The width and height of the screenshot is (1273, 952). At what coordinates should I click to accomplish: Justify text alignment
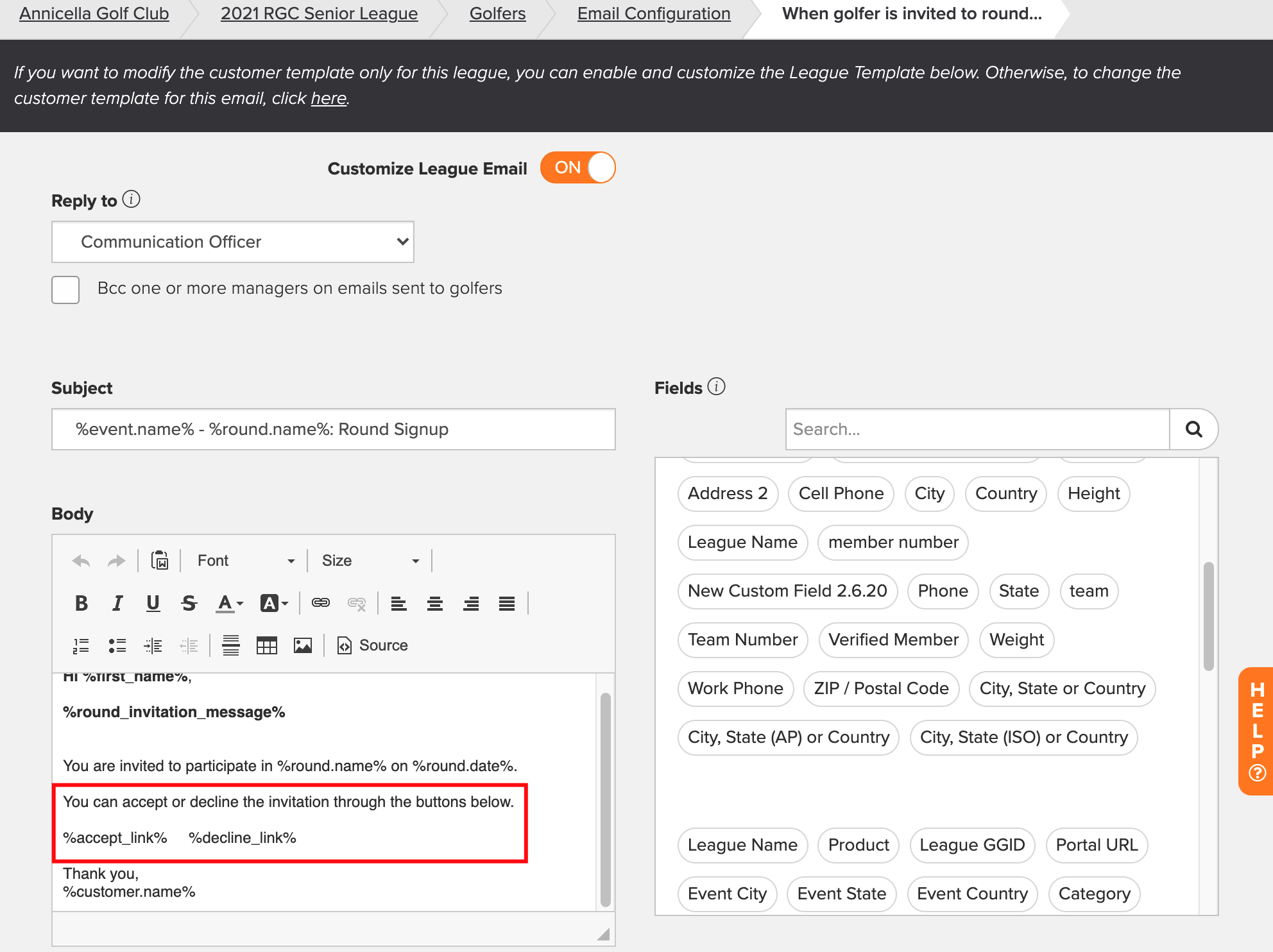pyautogui.click(x=507, y=603)
